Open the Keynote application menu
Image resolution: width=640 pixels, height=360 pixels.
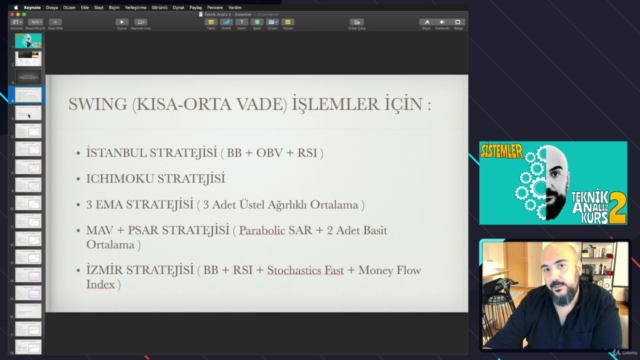[x=32, y=7]
